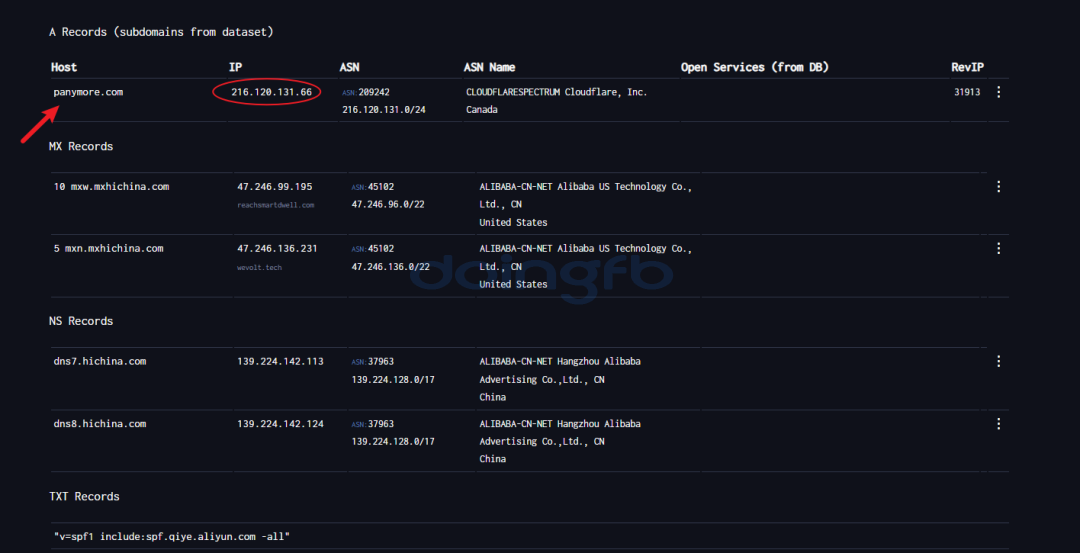This screenshot has height=553, width=1080.
Task: Click the RevIP count 31913
Action: [x=967, y=92]
